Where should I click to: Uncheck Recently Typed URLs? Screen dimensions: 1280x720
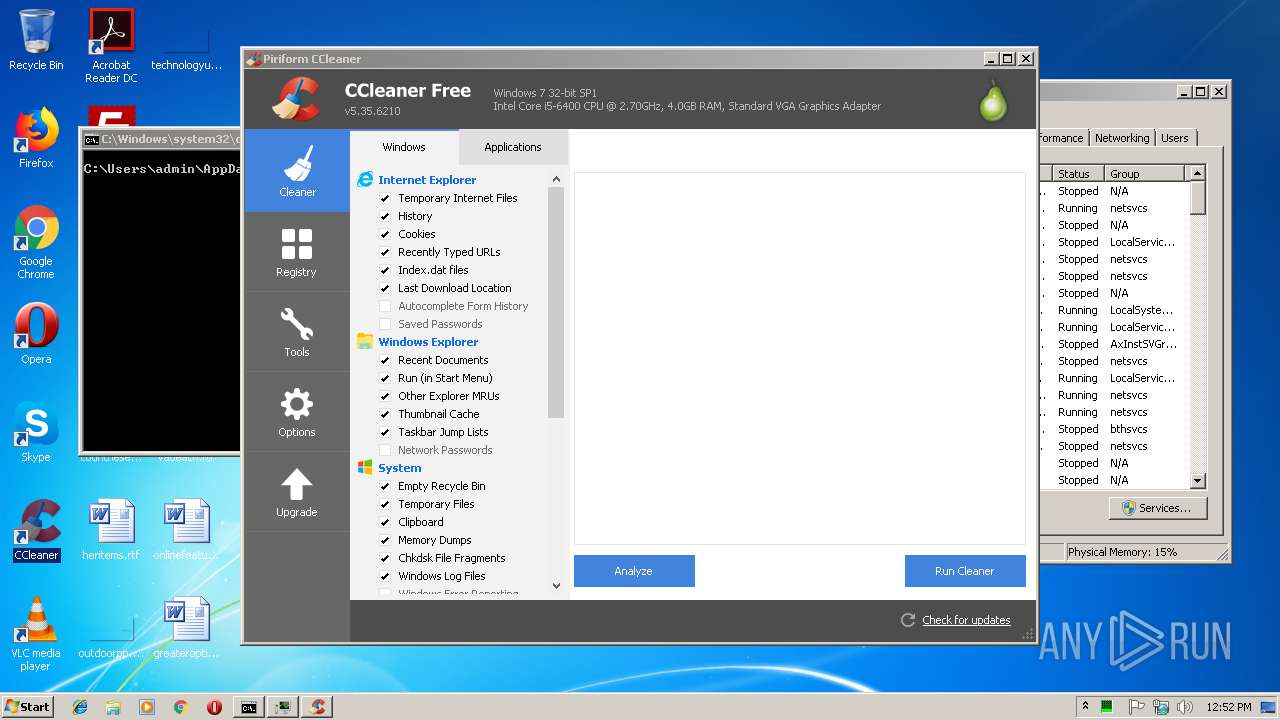click(x=385, y=252)
